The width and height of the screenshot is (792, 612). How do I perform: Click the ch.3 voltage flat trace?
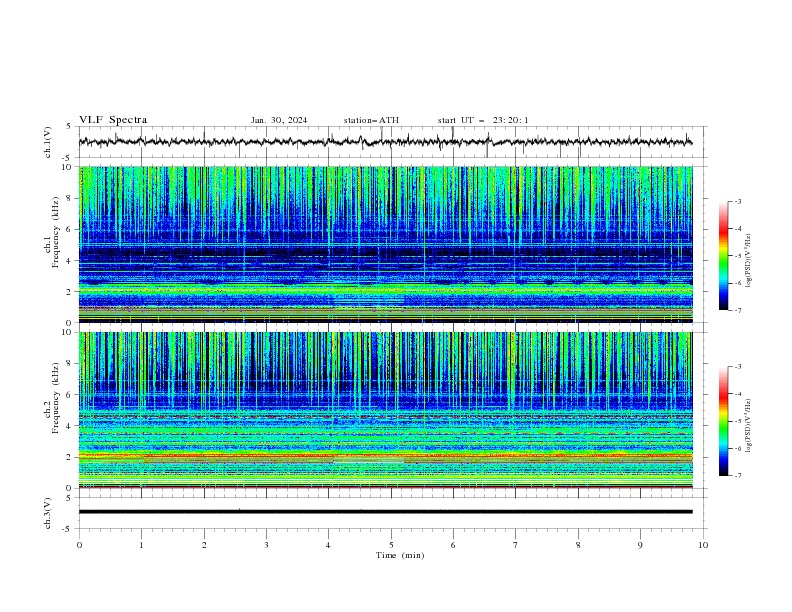click(385, 512)
